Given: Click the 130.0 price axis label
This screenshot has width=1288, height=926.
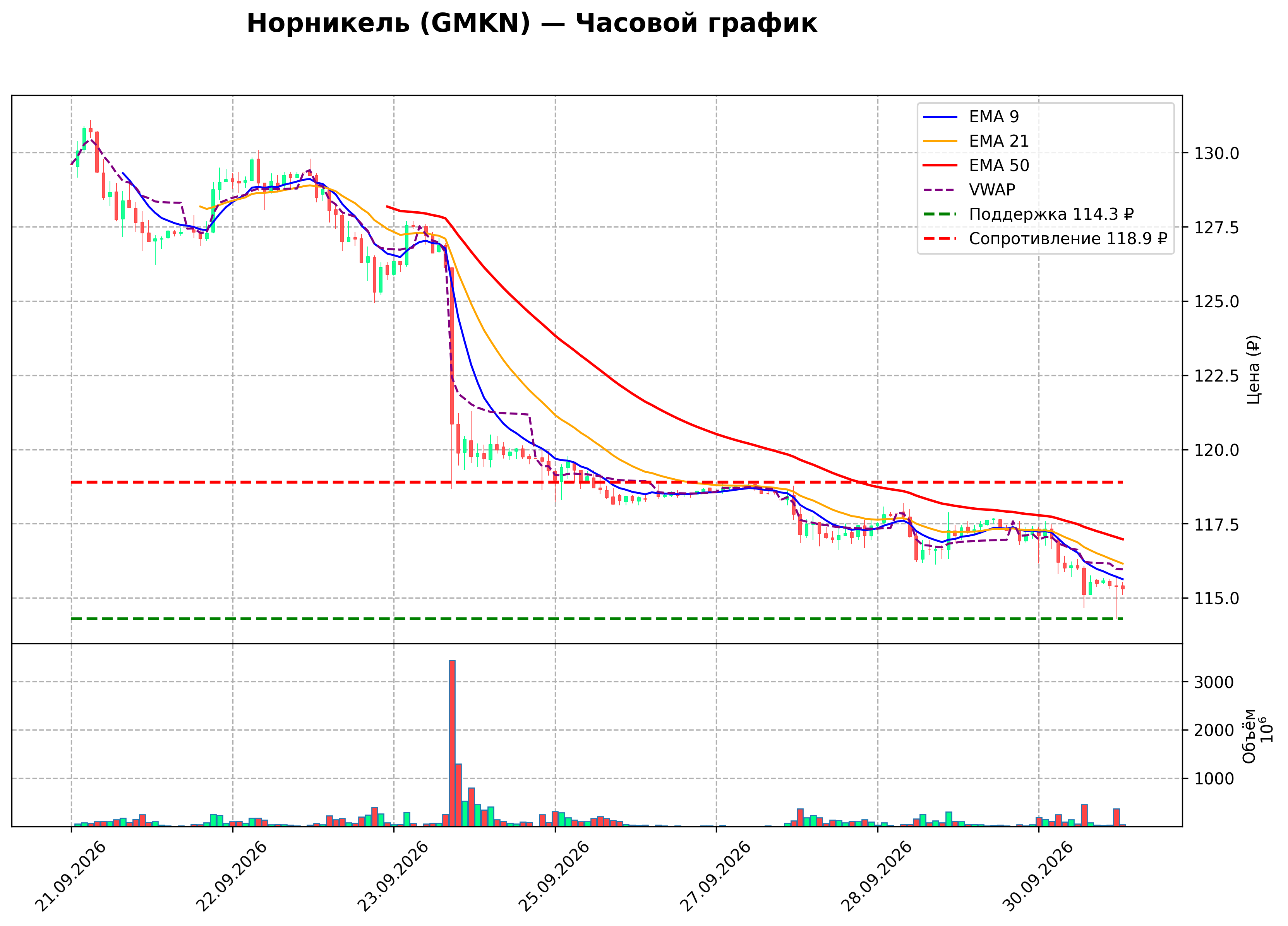Looking at the screenshot, I should click(x=1216, y=153).
